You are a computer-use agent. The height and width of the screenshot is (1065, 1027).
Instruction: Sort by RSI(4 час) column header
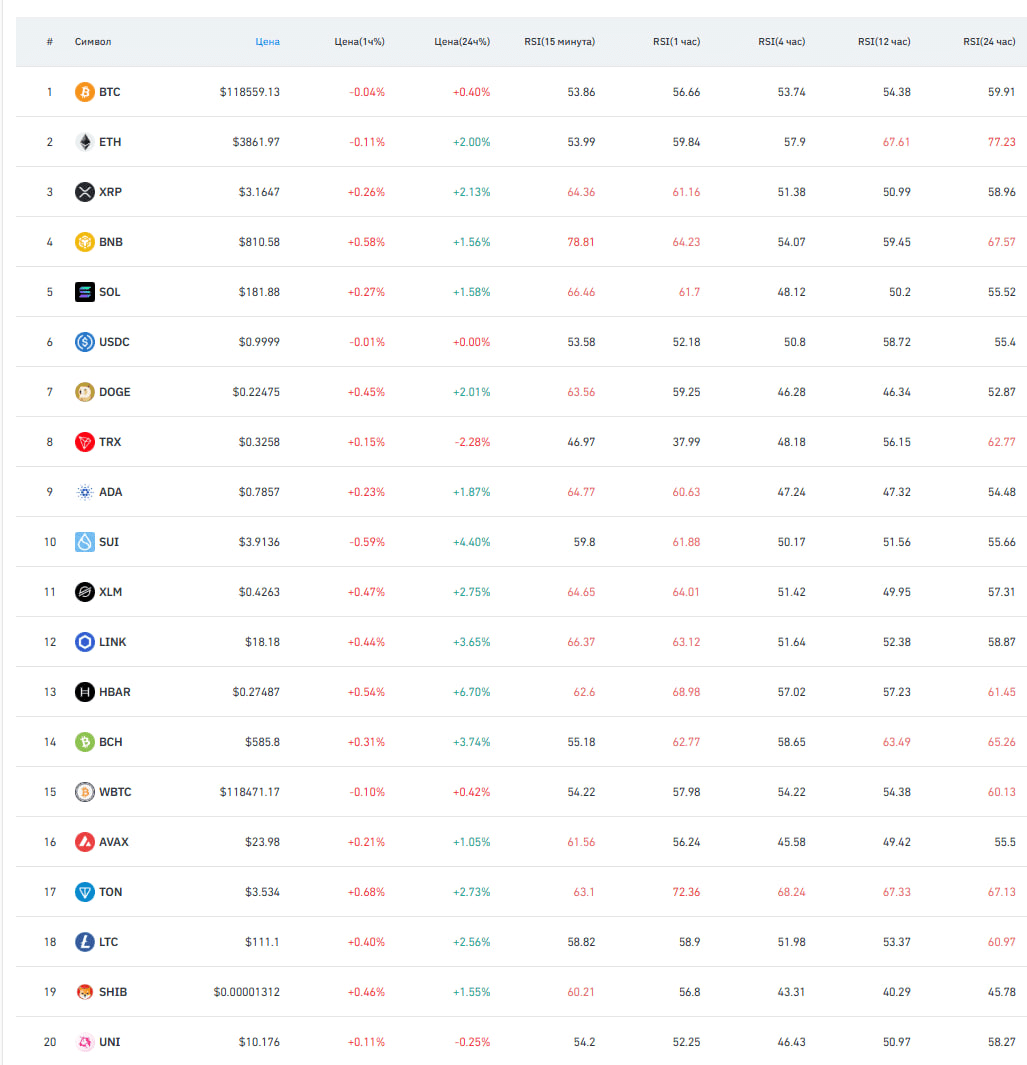[781, 41]
